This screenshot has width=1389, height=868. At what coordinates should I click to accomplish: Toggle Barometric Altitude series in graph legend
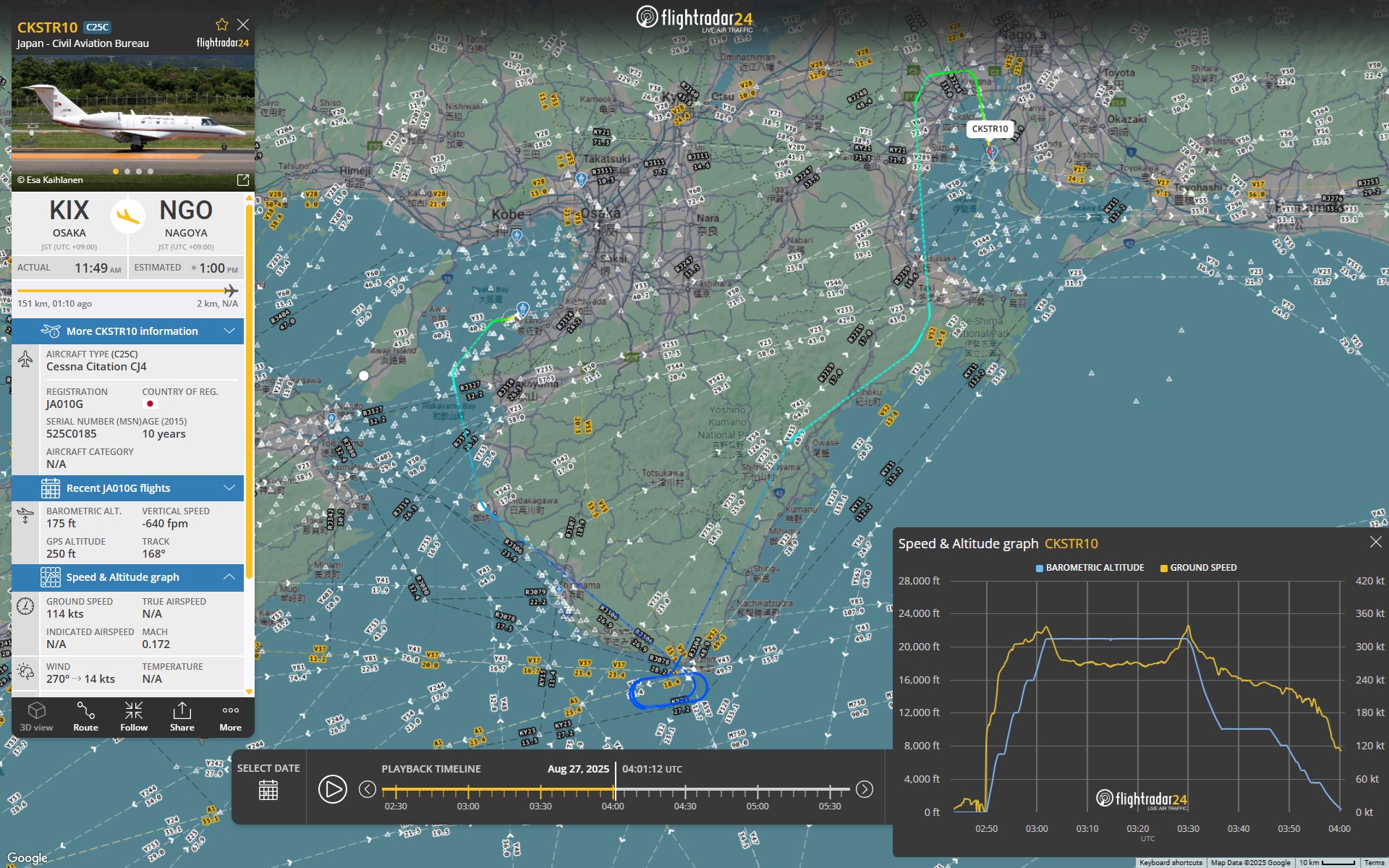tap(1089, 568)
